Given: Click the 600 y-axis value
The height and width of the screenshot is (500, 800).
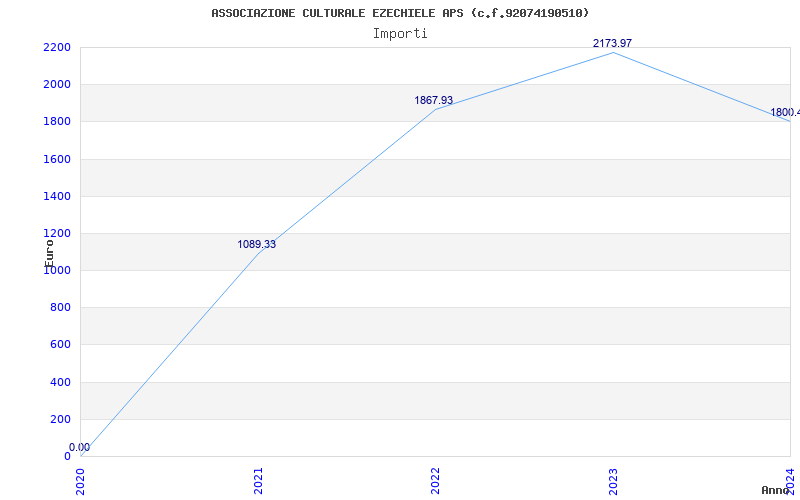Looking at the screenshot, I should (x=60, y=345).
